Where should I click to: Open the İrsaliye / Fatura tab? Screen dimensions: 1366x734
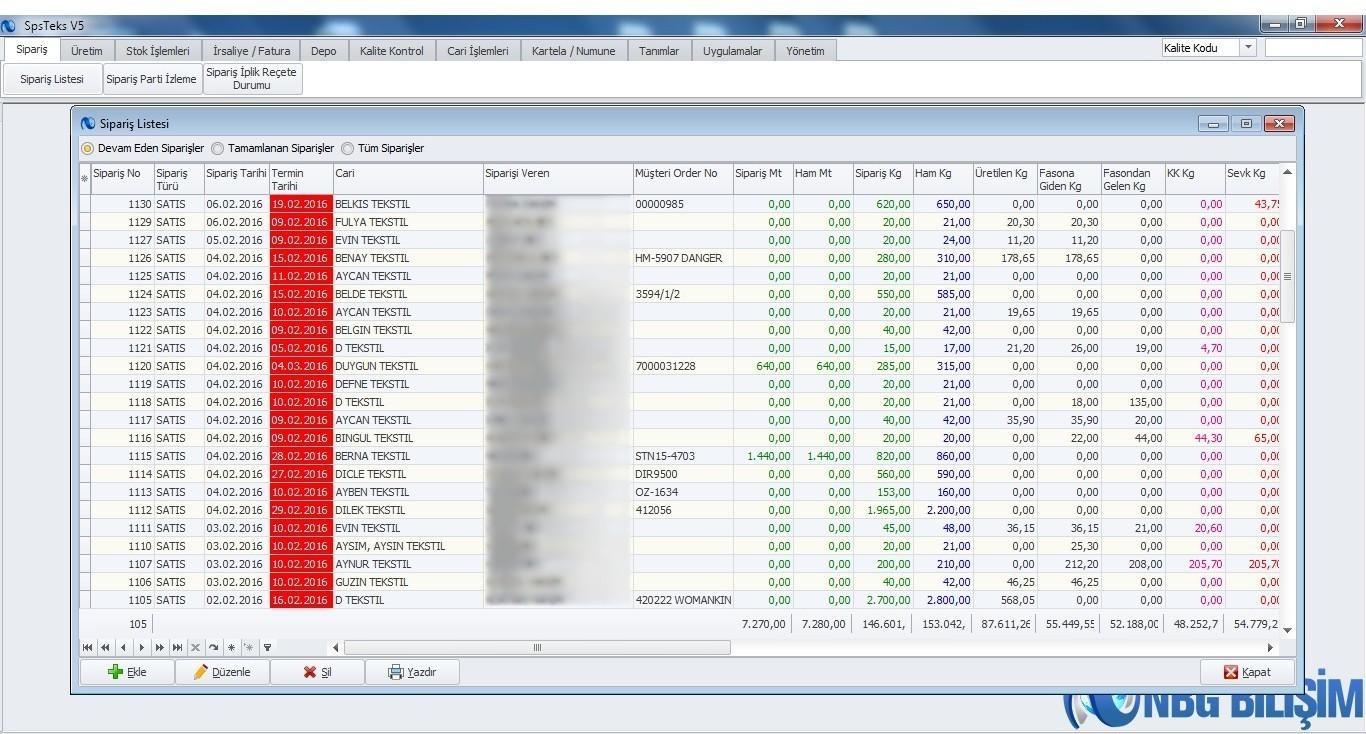(252, 51)
